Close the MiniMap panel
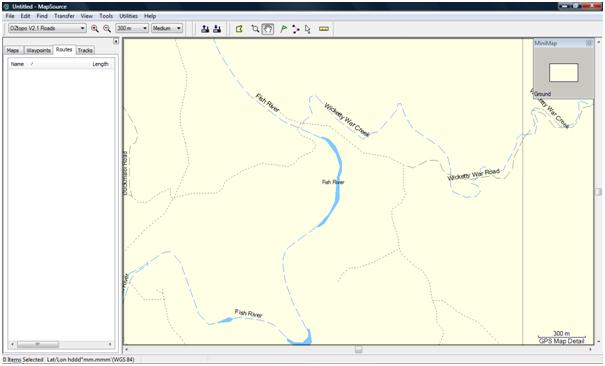 [x=589, y=43]
